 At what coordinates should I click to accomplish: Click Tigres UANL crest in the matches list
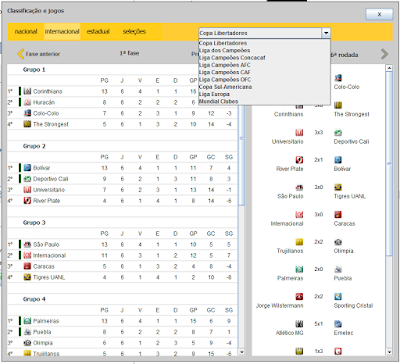point(338,187)
